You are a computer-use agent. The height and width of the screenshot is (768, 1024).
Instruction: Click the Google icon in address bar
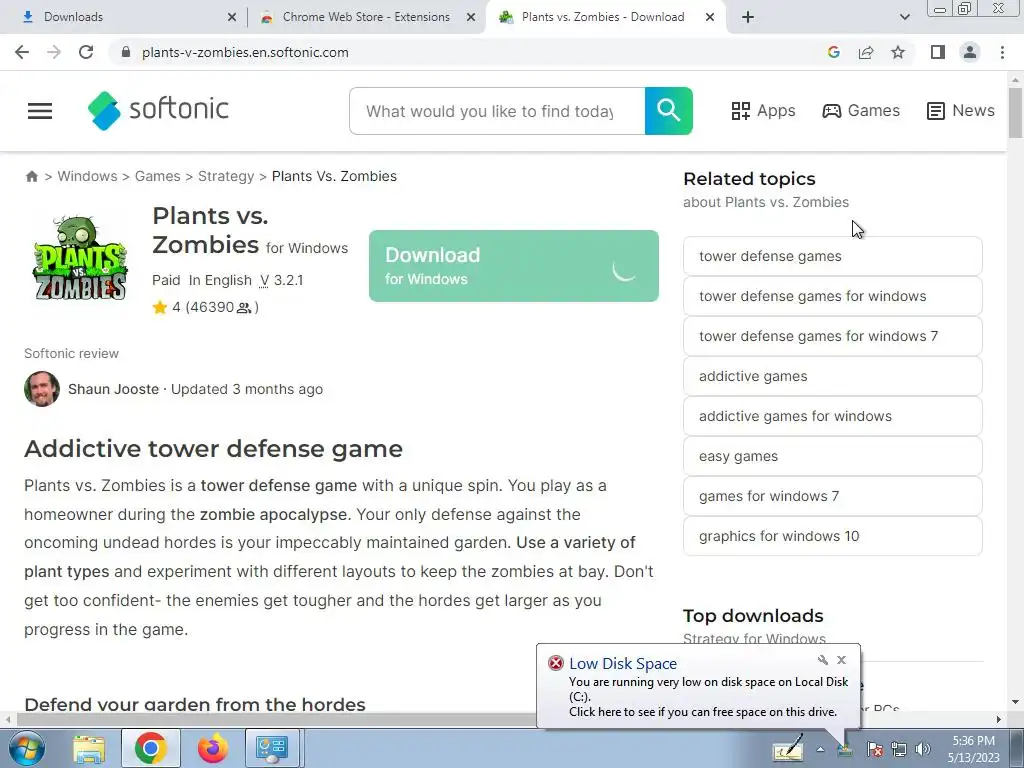coord(833,52)
